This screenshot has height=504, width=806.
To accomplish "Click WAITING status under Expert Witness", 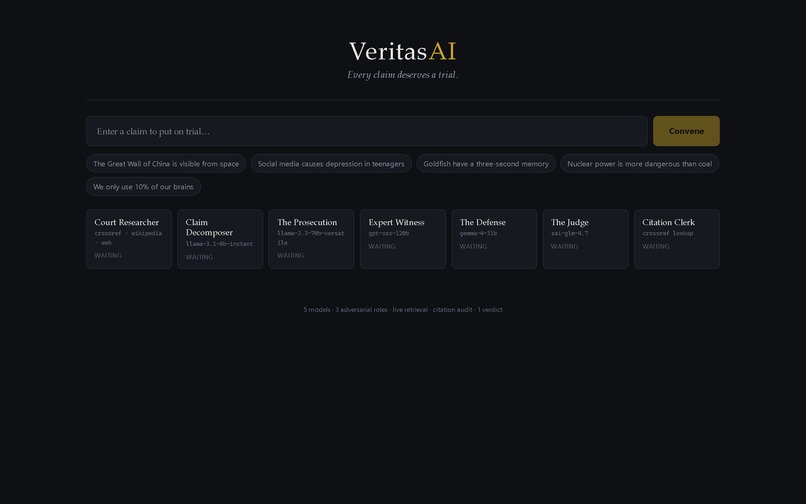I will tap(382, 247).
